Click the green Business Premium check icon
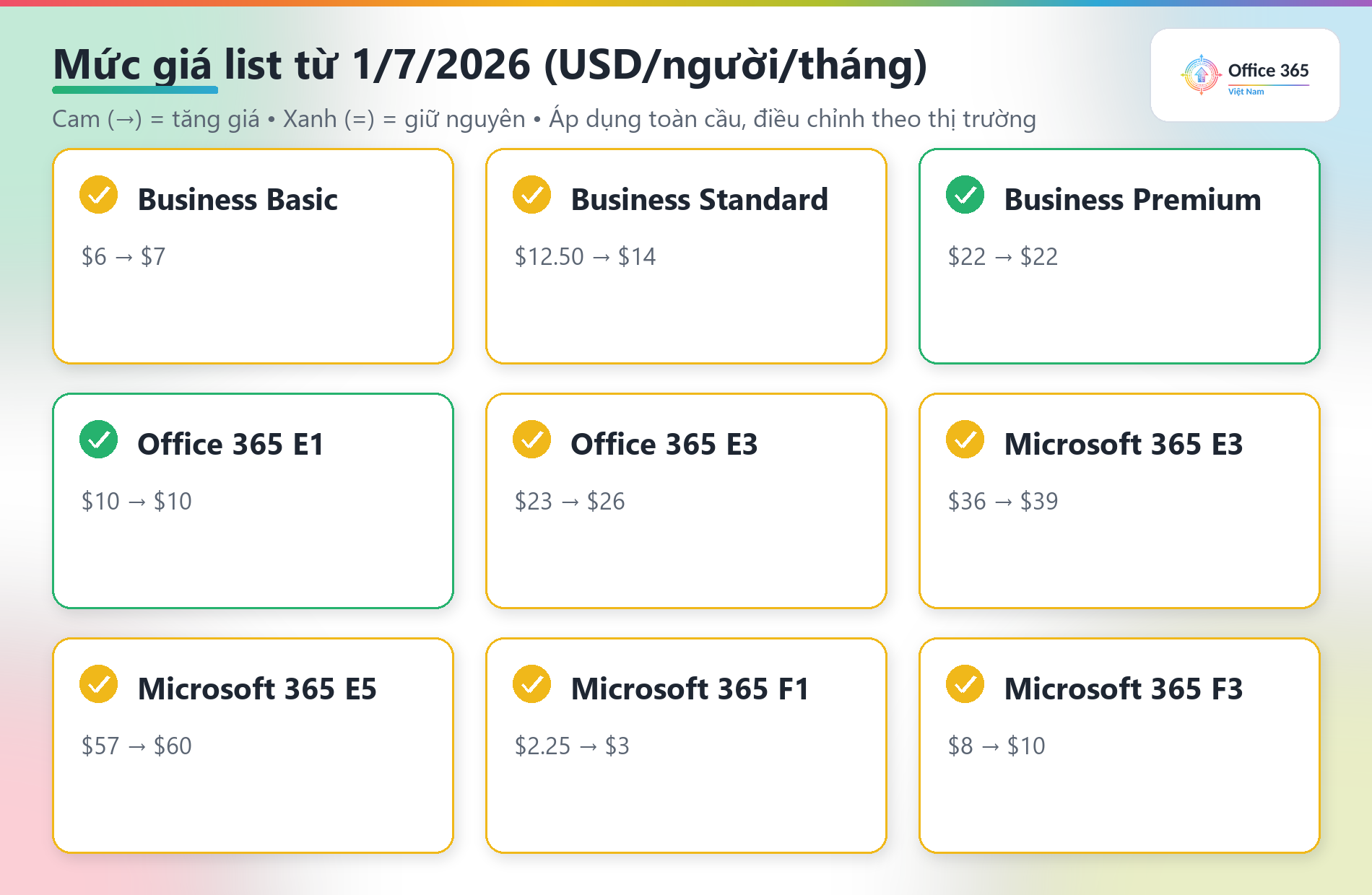The height and width of the screenshot is (895, 1372). tap(965, 195)
